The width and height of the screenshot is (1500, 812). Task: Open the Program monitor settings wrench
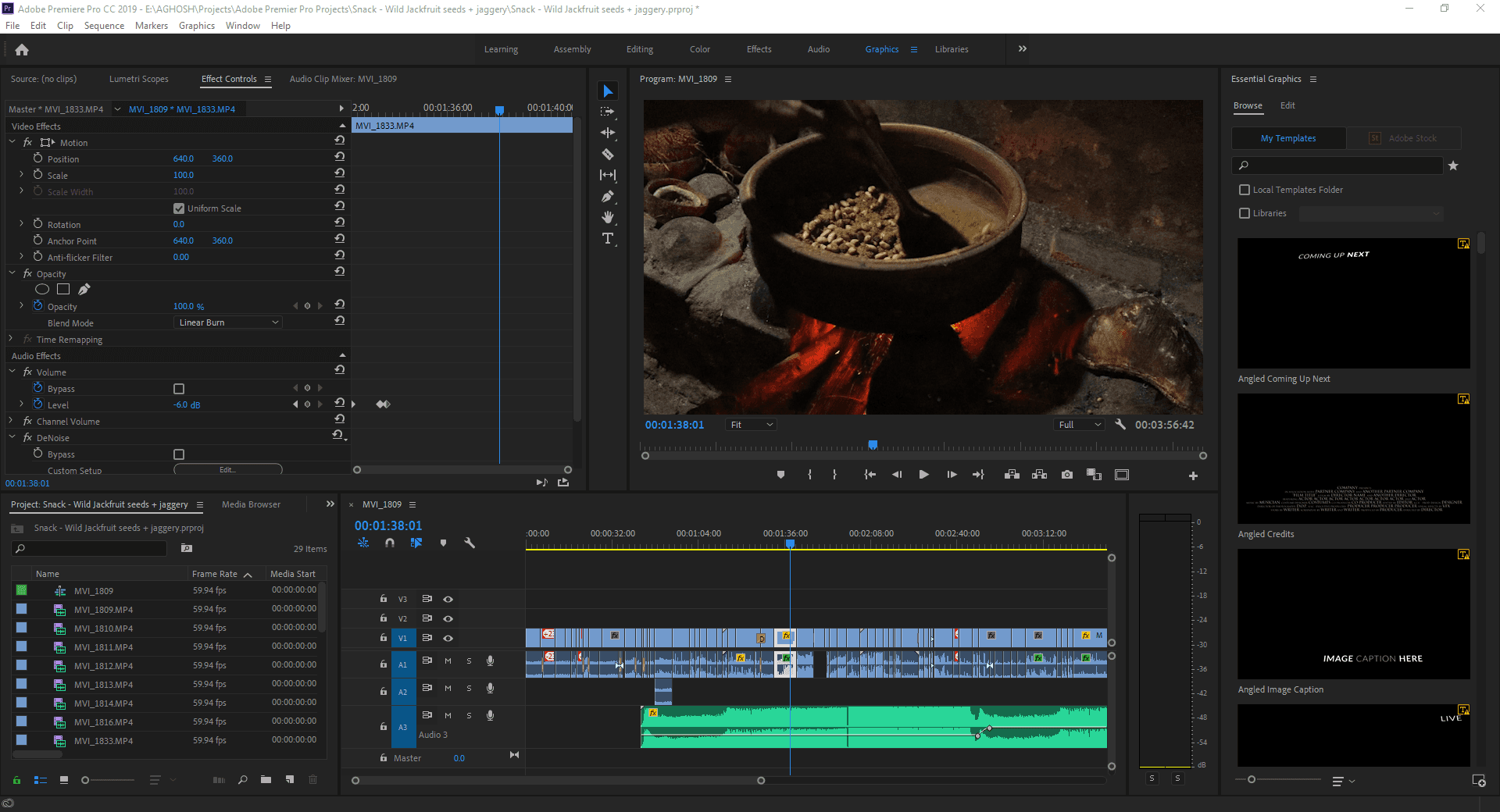click(1120, 424)
